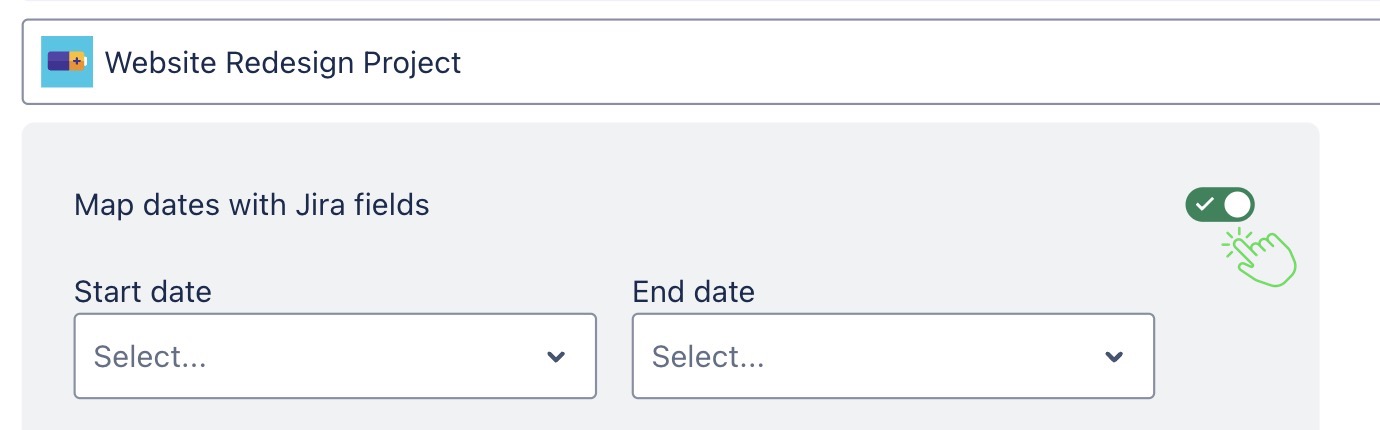Click the Map dates with Jira fields label
Image resolution: width=1380 pixels, height=430 pixels.
tap(251, 205)
